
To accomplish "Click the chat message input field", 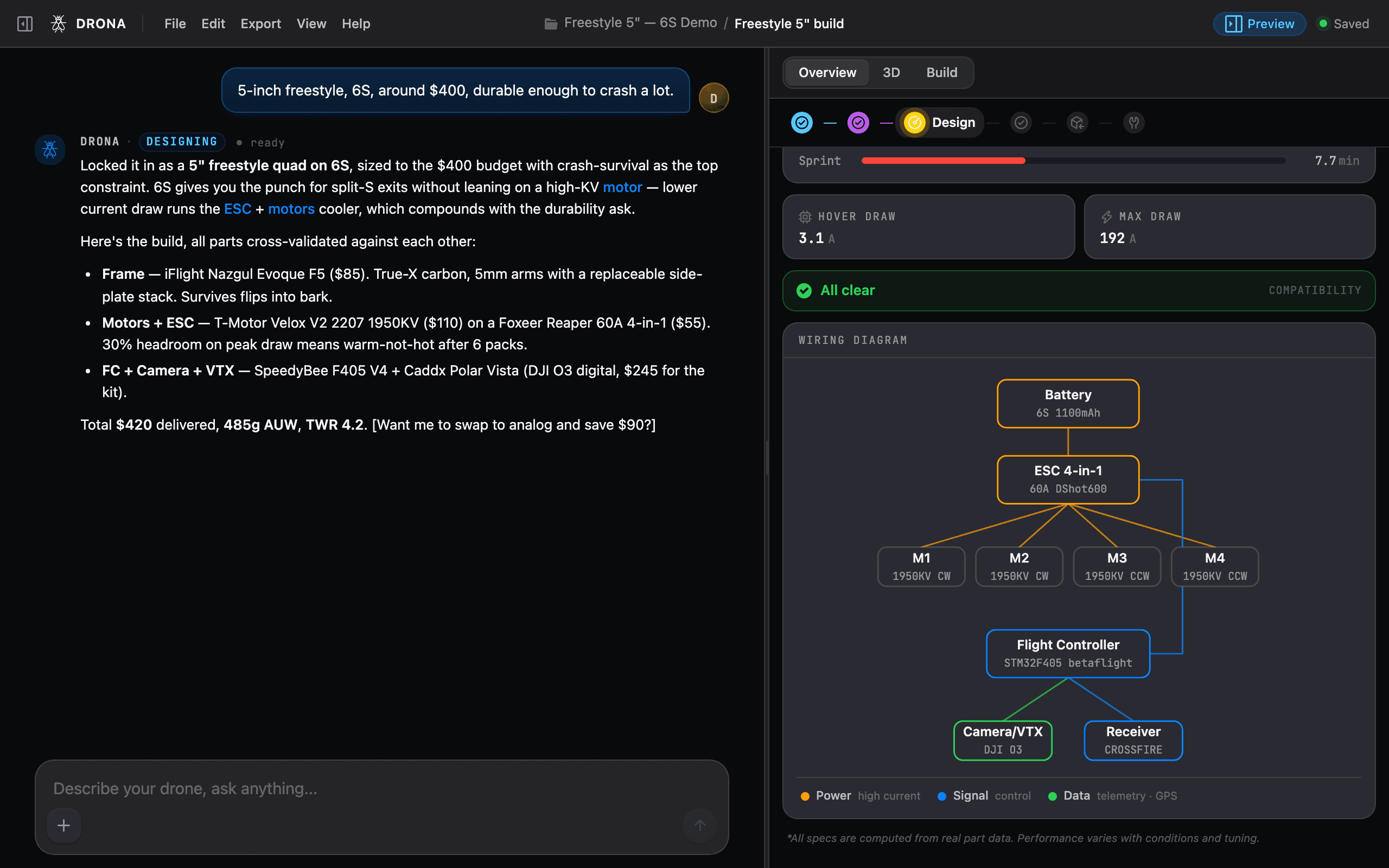I will click(381, 789).
